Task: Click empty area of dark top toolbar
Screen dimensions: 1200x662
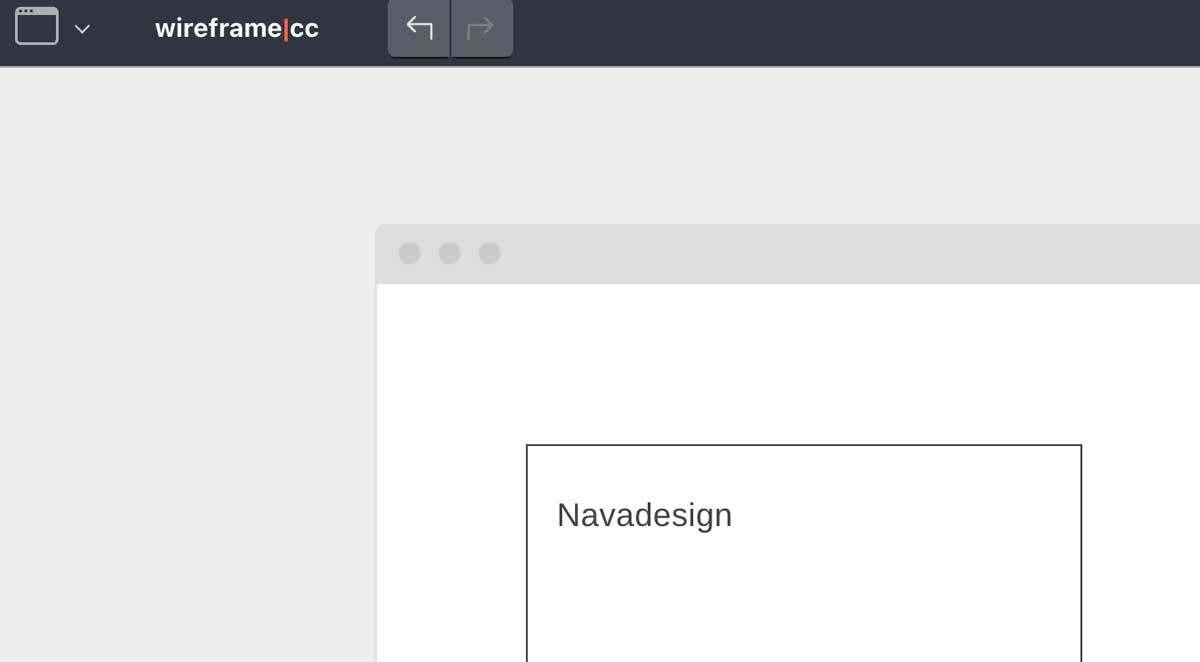Action: click(850, 30)
